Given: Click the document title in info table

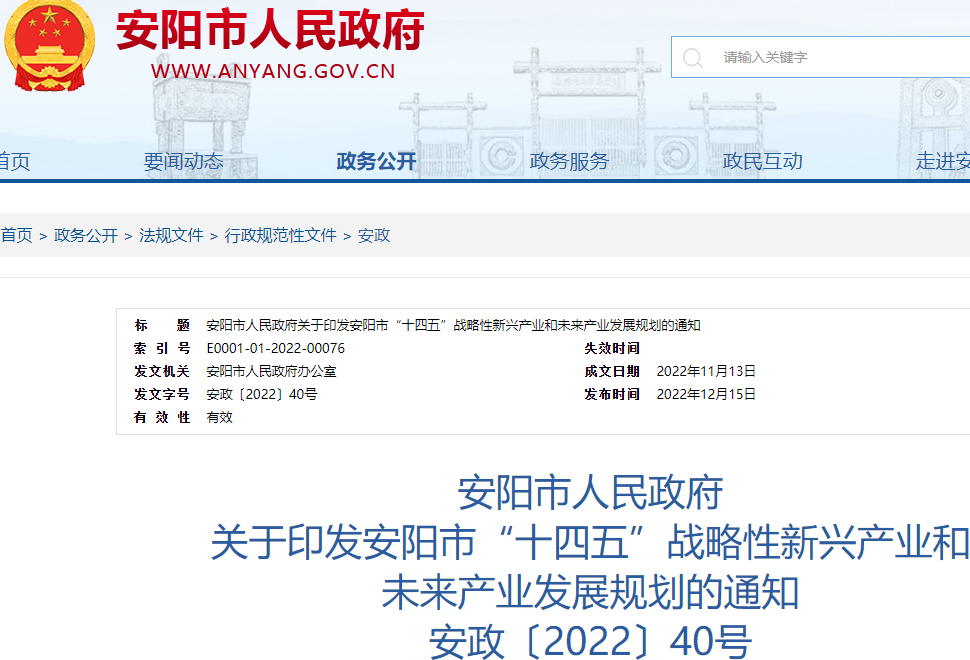Looking at the screenshot, I should tap(453, 325).
